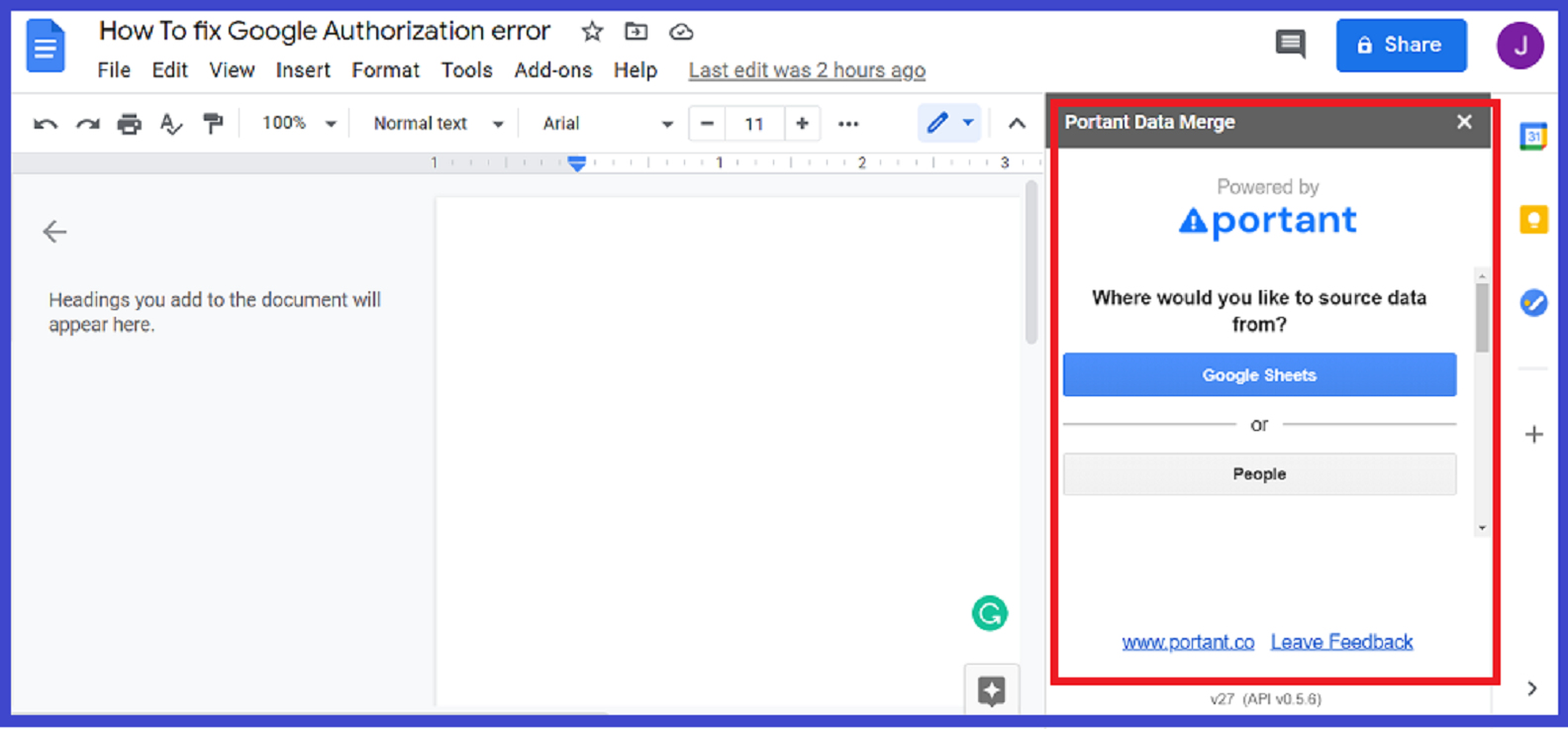Image resolution: width=1568 pixels, height=729 pixels.
Task: Check the cloud save status icon
Action: point(681,32)
